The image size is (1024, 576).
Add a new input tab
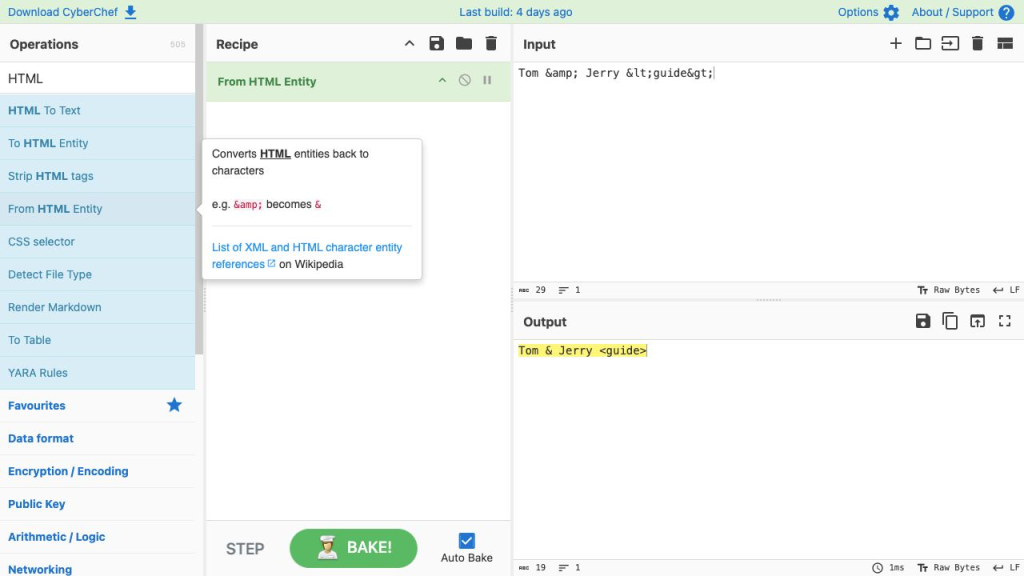tap(896, 44)
